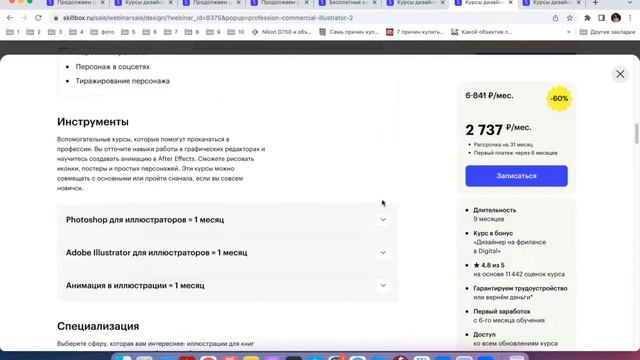The image size is (640, 360).
Task: Open the Какой объектив bookmark
Action: pyautogui.click(x=481, y=32)
